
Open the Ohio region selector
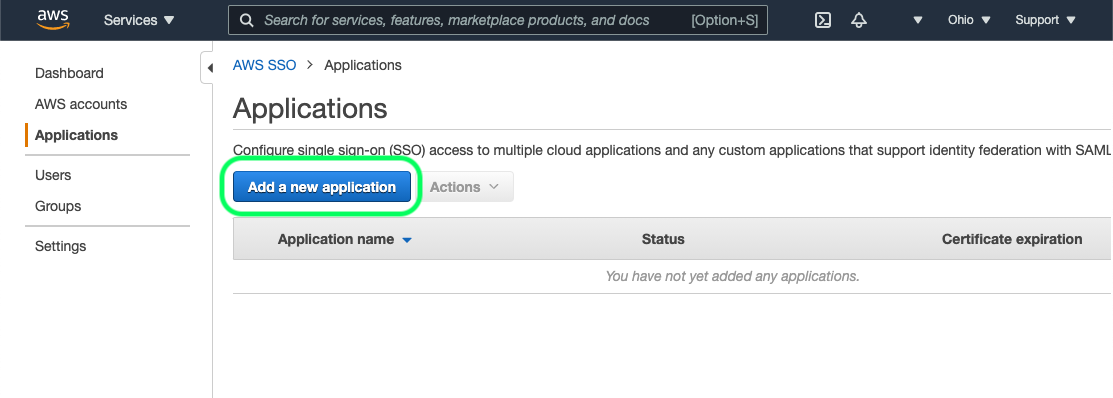click(969, 21)
